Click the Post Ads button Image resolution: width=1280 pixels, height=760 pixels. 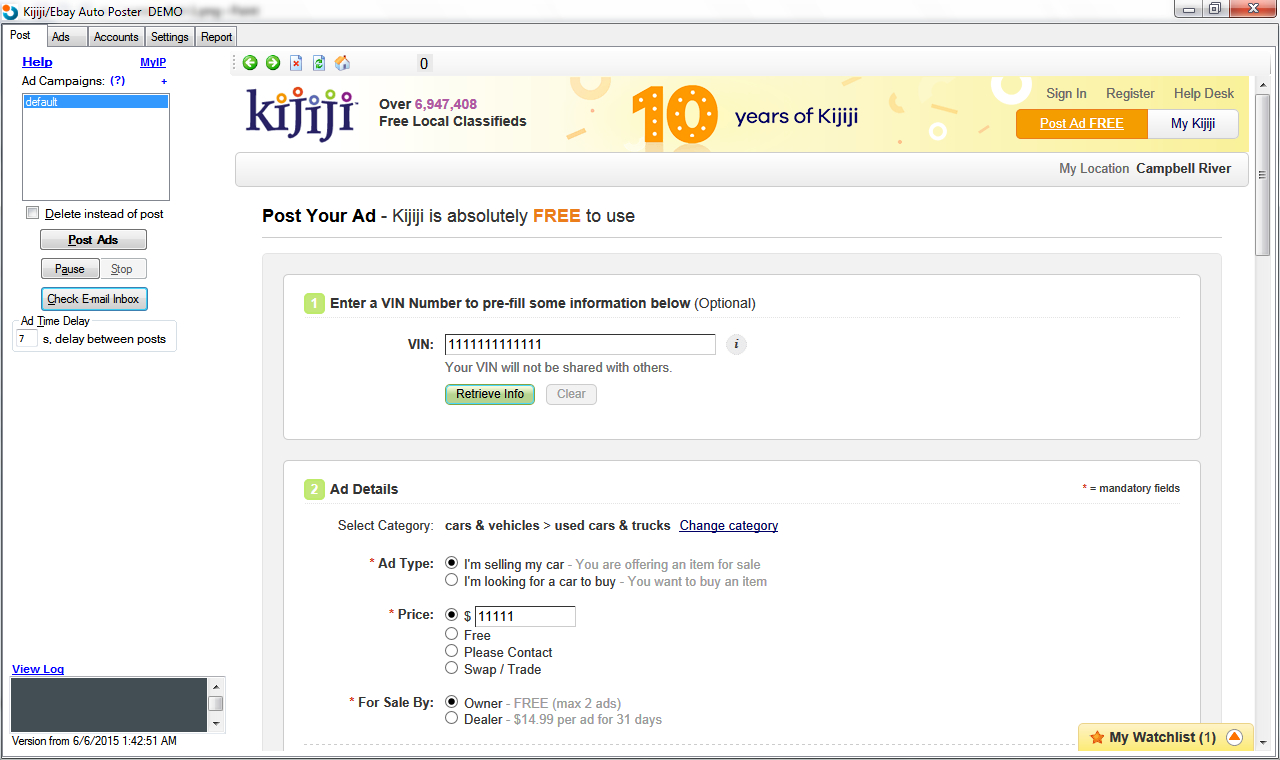point(93,240)
